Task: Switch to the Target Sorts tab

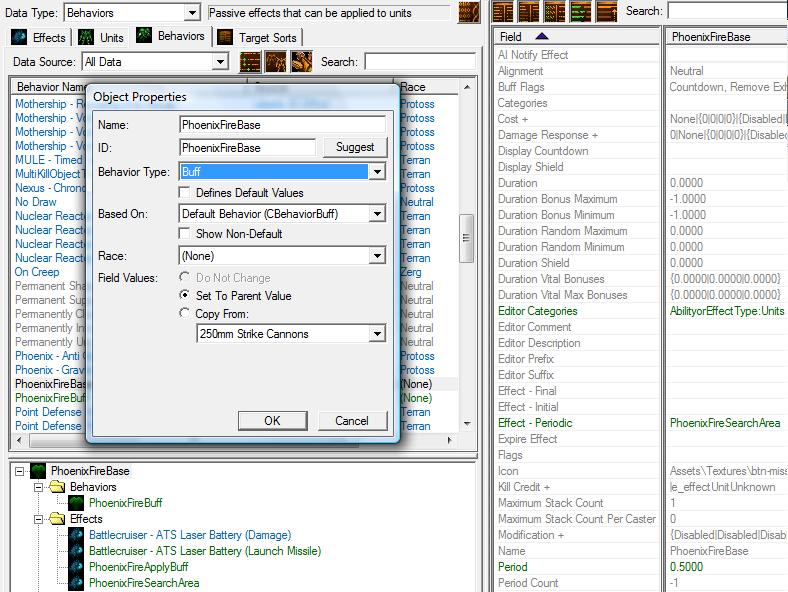Action: point(258,38)
